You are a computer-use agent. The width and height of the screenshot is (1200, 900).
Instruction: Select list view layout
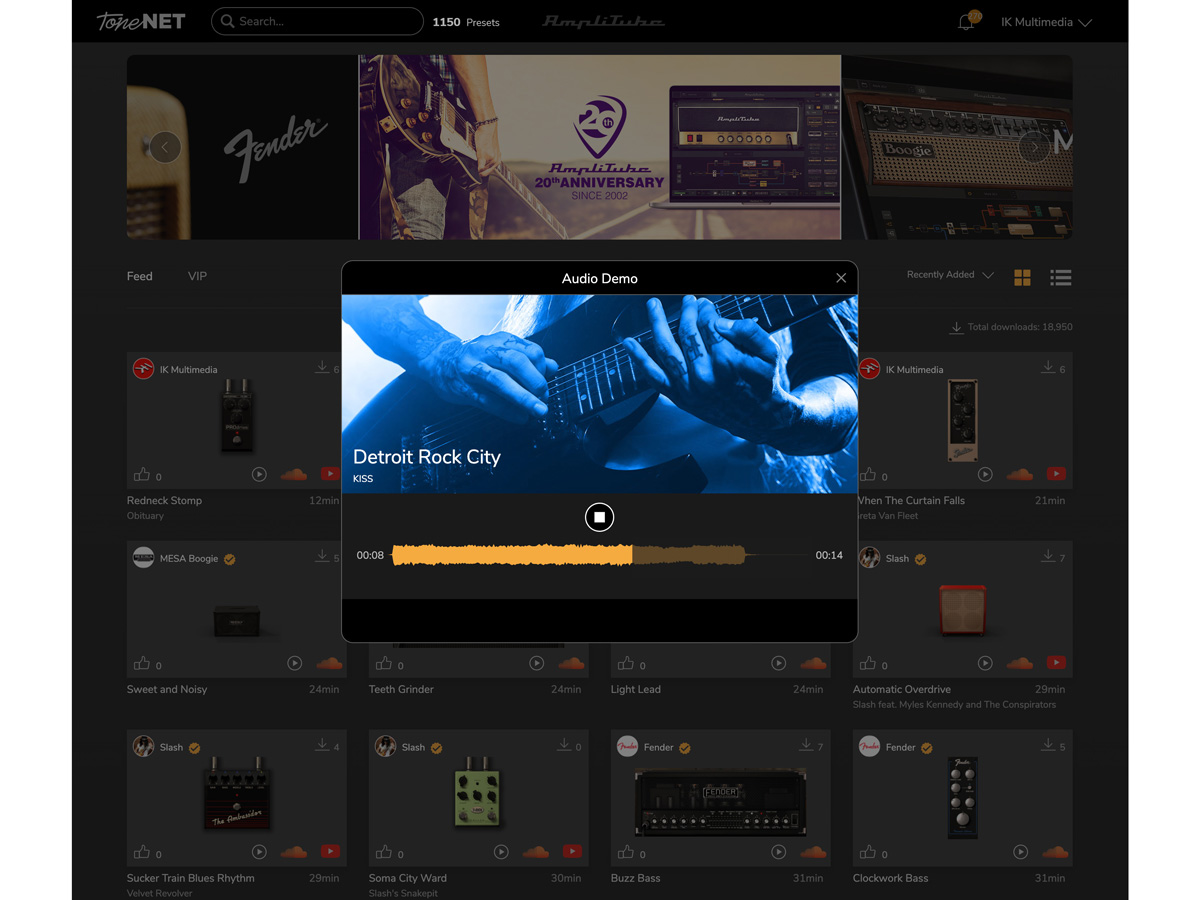pyautogui.click(x=1061, y=277)
